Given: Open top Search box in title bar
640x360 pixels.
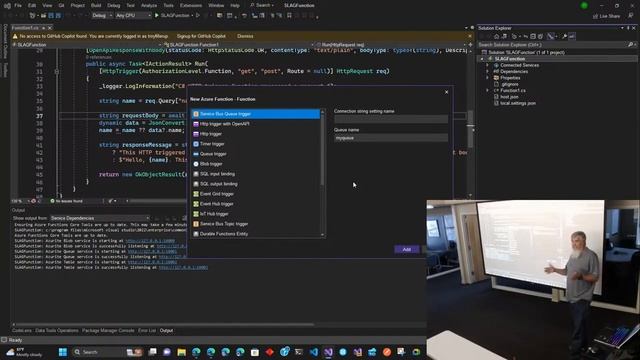Looking at the screenshot, I should 262,5.
